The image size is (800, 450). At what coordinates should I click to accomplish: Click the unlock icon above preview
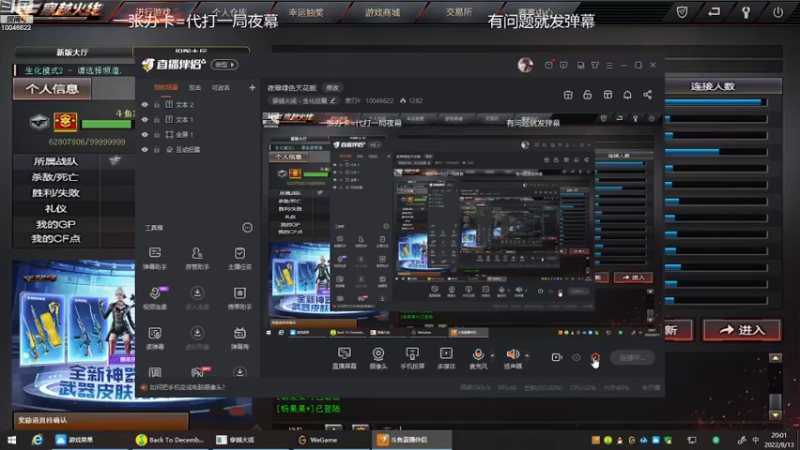click(x=588, y=95)
